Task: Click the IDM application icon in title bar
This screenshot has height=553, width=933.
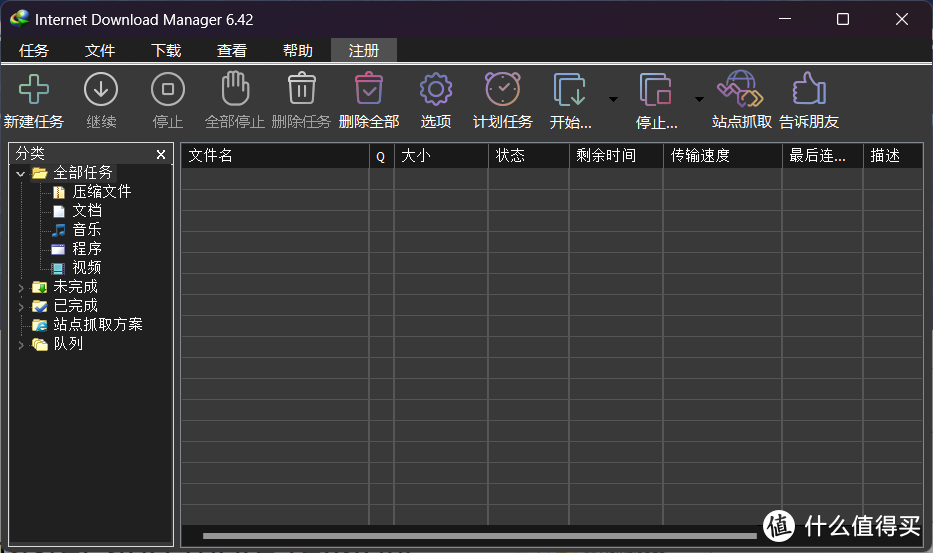Action: (19, 19)
